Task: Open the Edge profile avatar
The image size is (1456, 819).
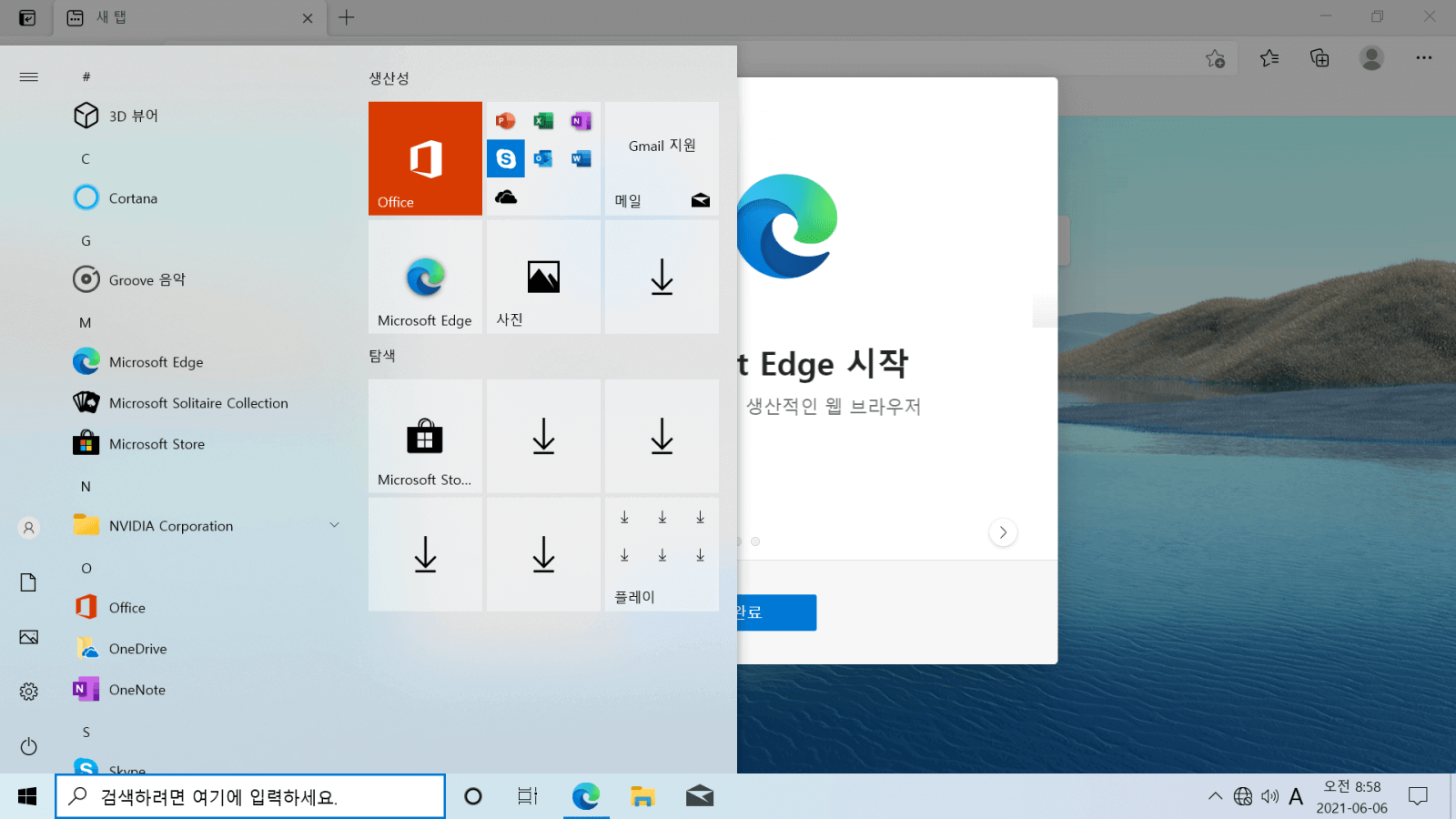Action: click(1371, 58)
